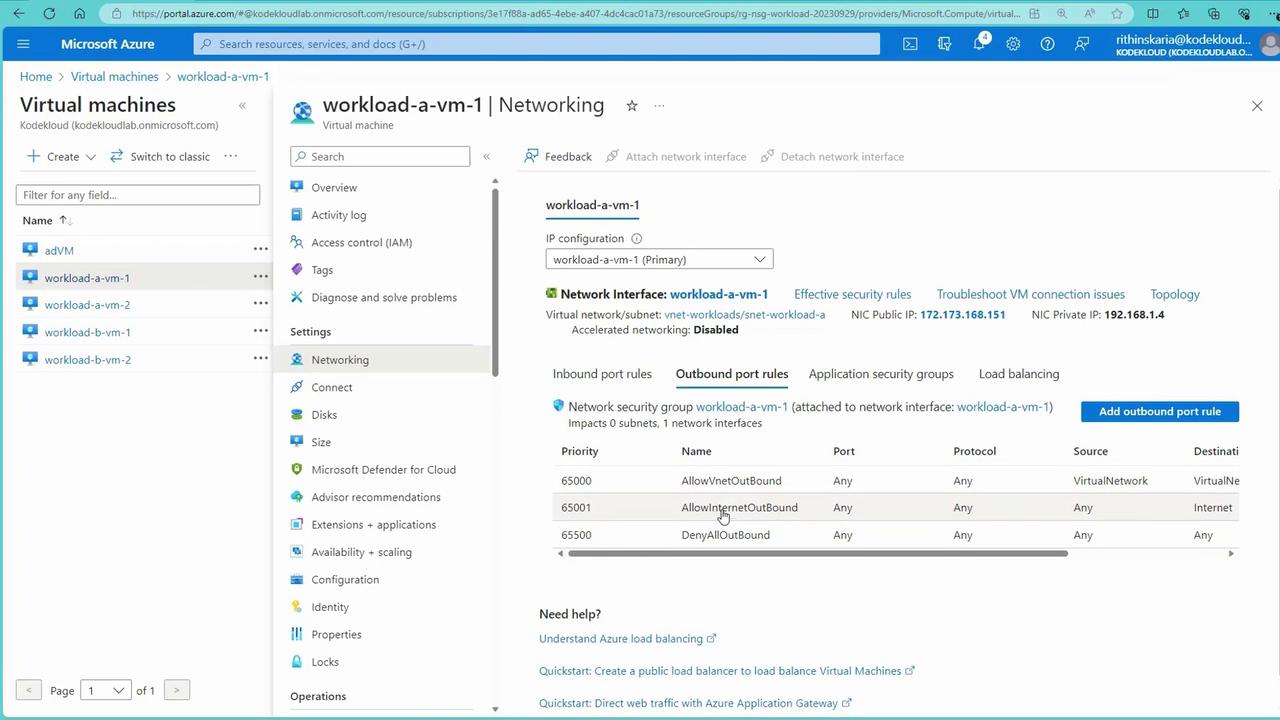
Task: Open the browser split screen icon
Action: click(1153, 14)
